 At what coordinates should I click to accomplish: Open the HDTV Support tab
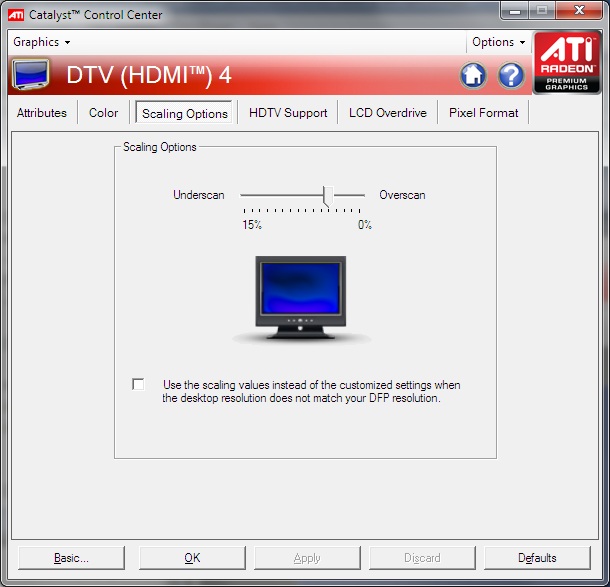[x=288, y=113]
